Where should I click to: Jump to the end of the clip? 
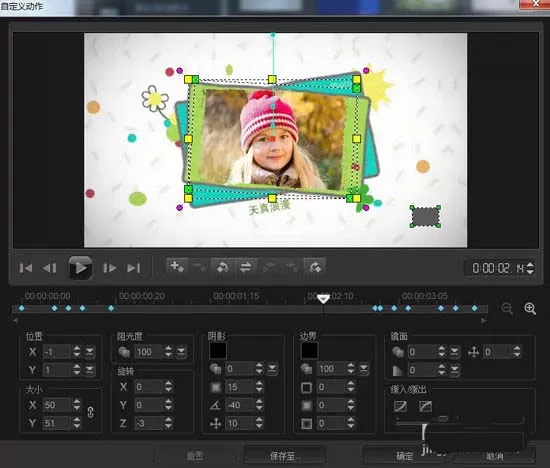tap(134, 268)
